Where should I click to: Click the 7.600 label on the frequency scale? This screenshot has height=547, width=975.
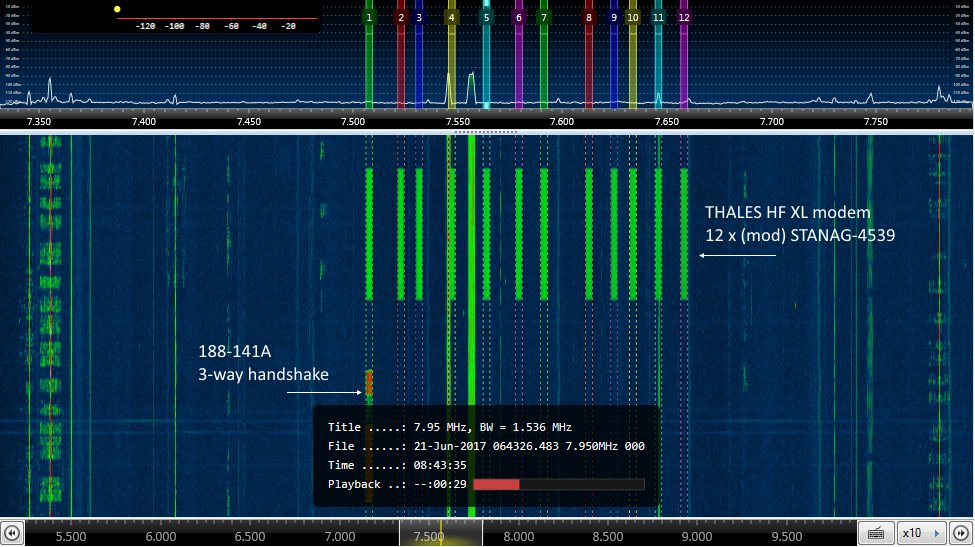tap(562, 122)
